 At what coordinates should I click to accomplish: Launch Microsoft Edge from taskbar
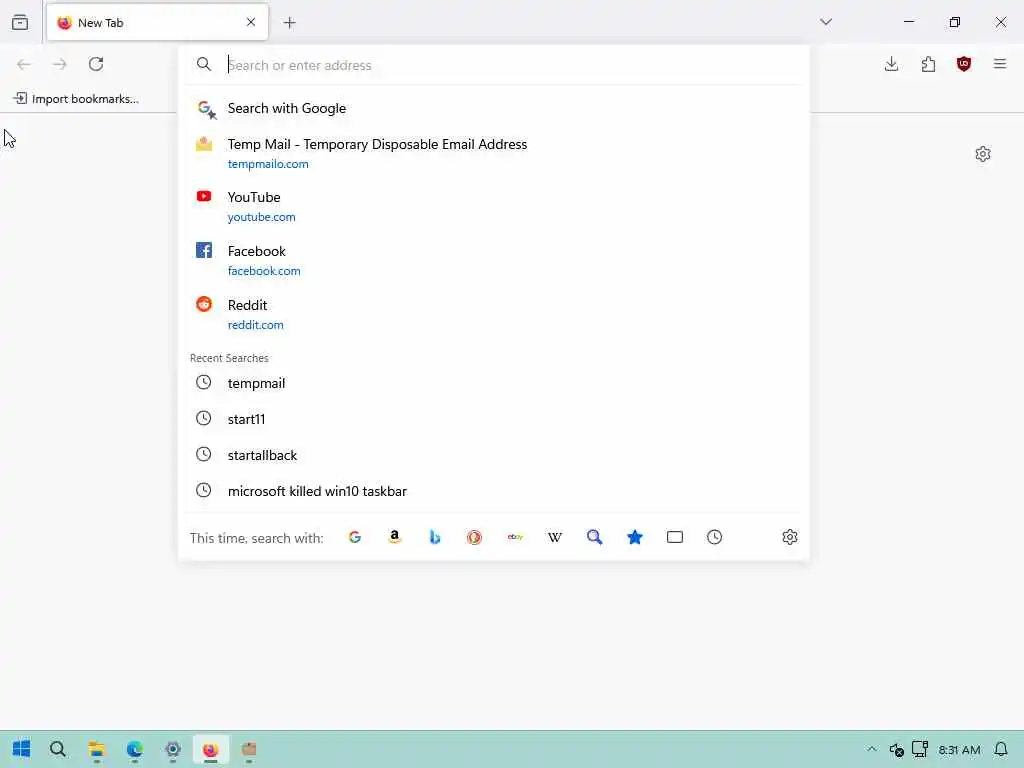point(135,749)
